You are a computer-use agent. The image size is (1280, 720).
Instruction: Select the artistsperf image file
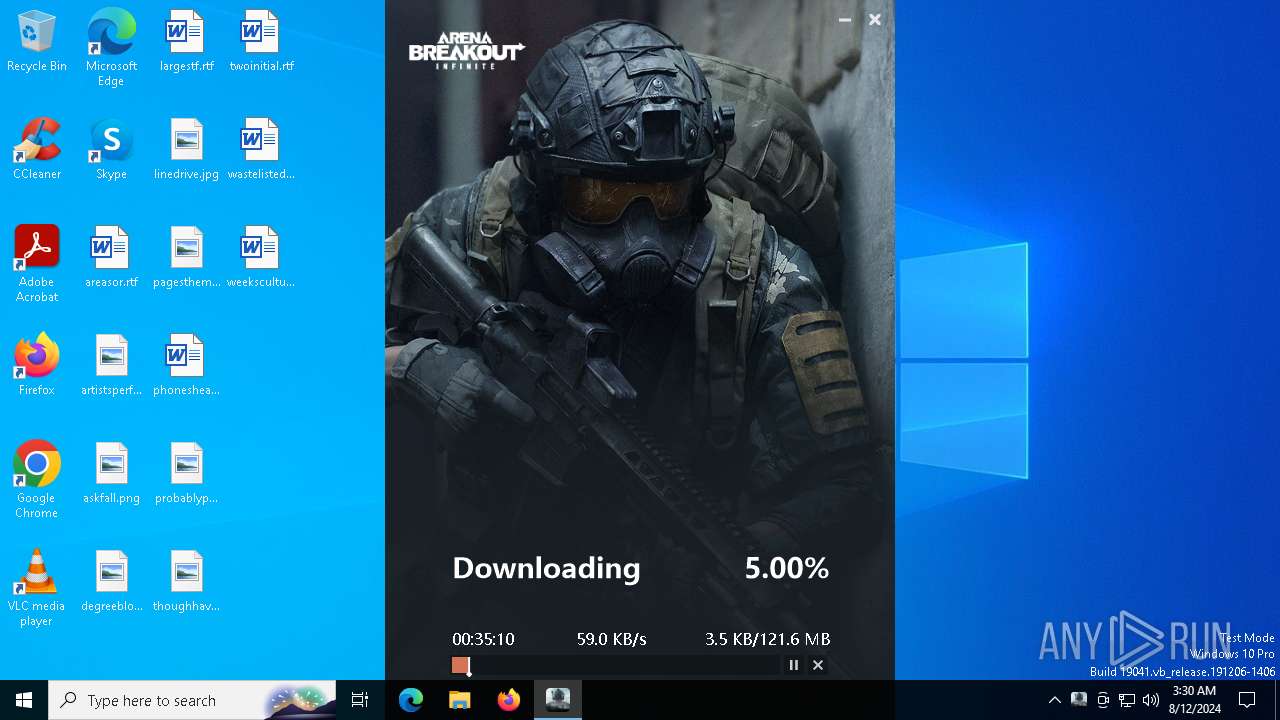coord(111,366)
